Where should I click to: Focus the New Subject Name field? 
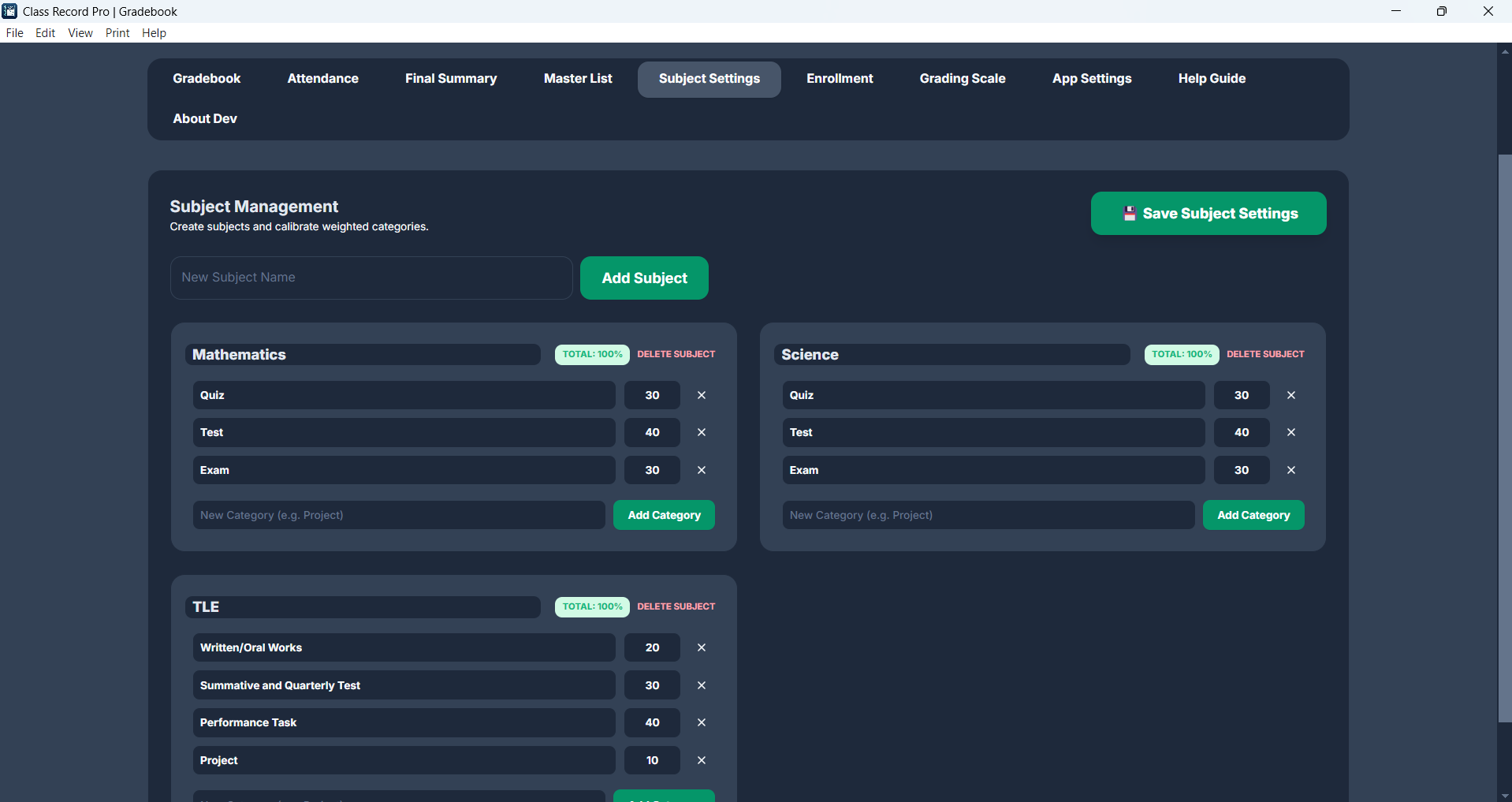point(371,278)
